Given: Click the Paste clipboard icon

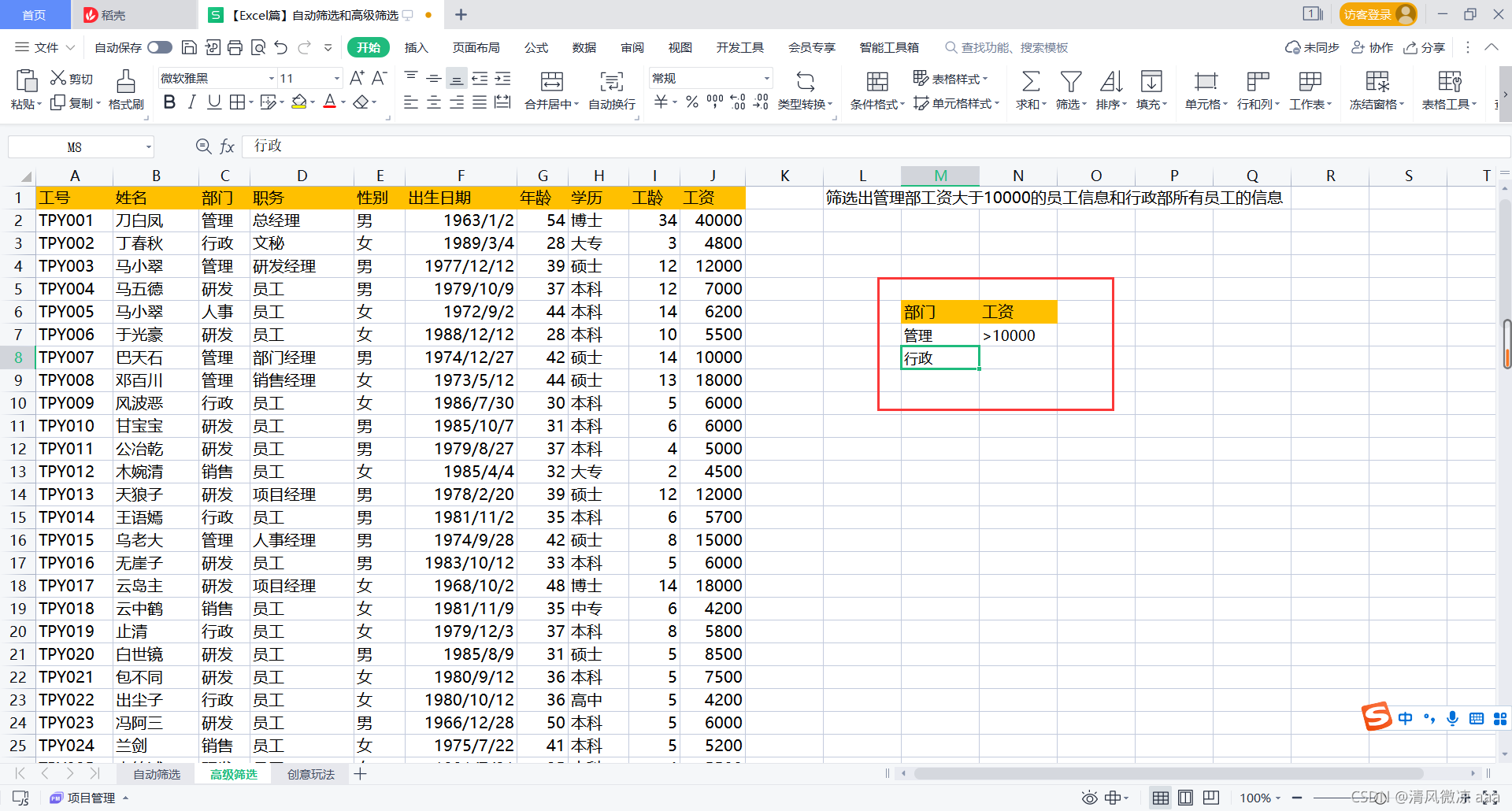Looking at the screenshot, I should click(x=26, y=81).
